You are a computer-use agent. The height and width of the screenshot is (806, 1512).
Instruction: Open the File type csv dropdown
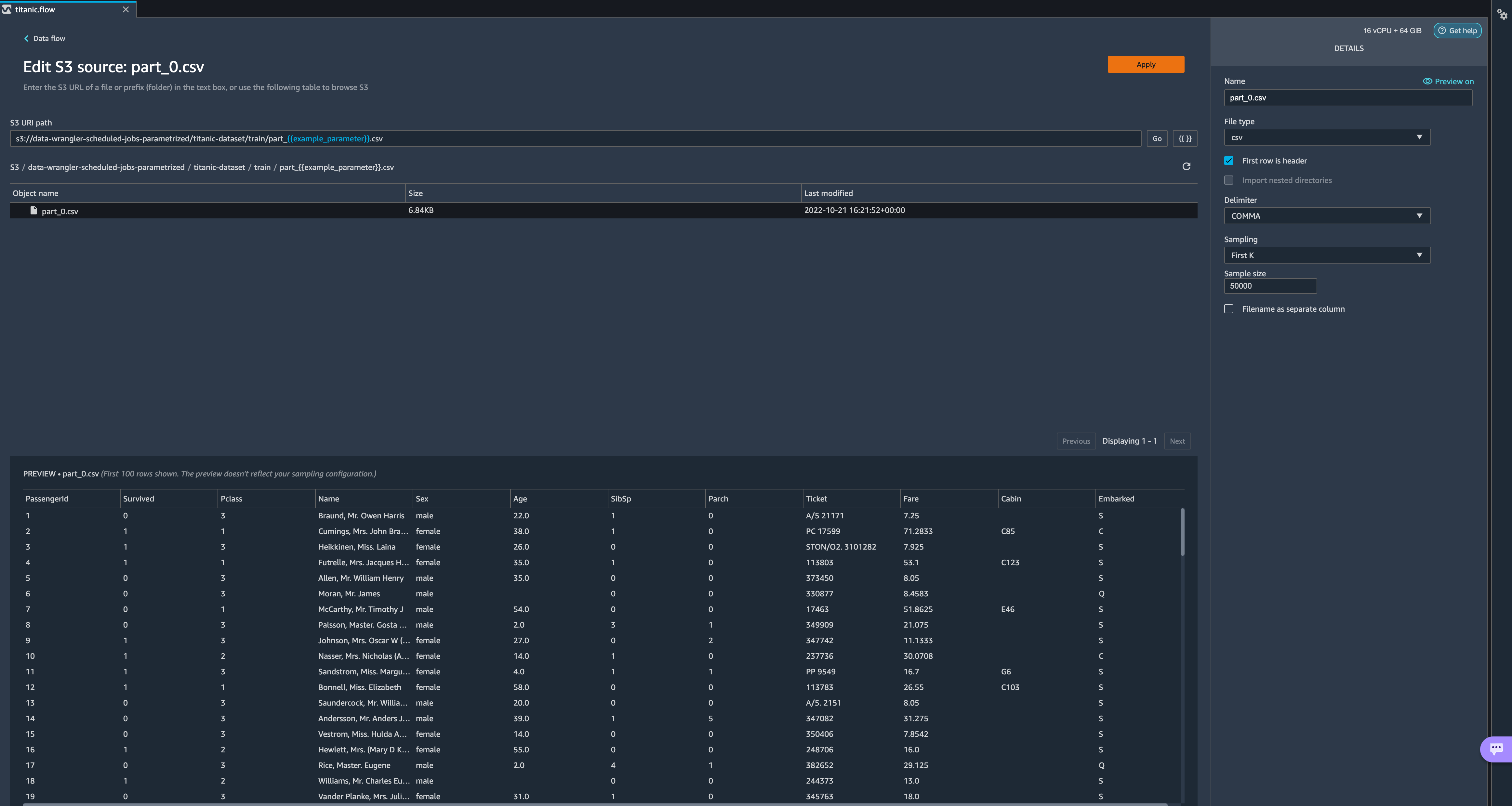(x=1327, y=137)
